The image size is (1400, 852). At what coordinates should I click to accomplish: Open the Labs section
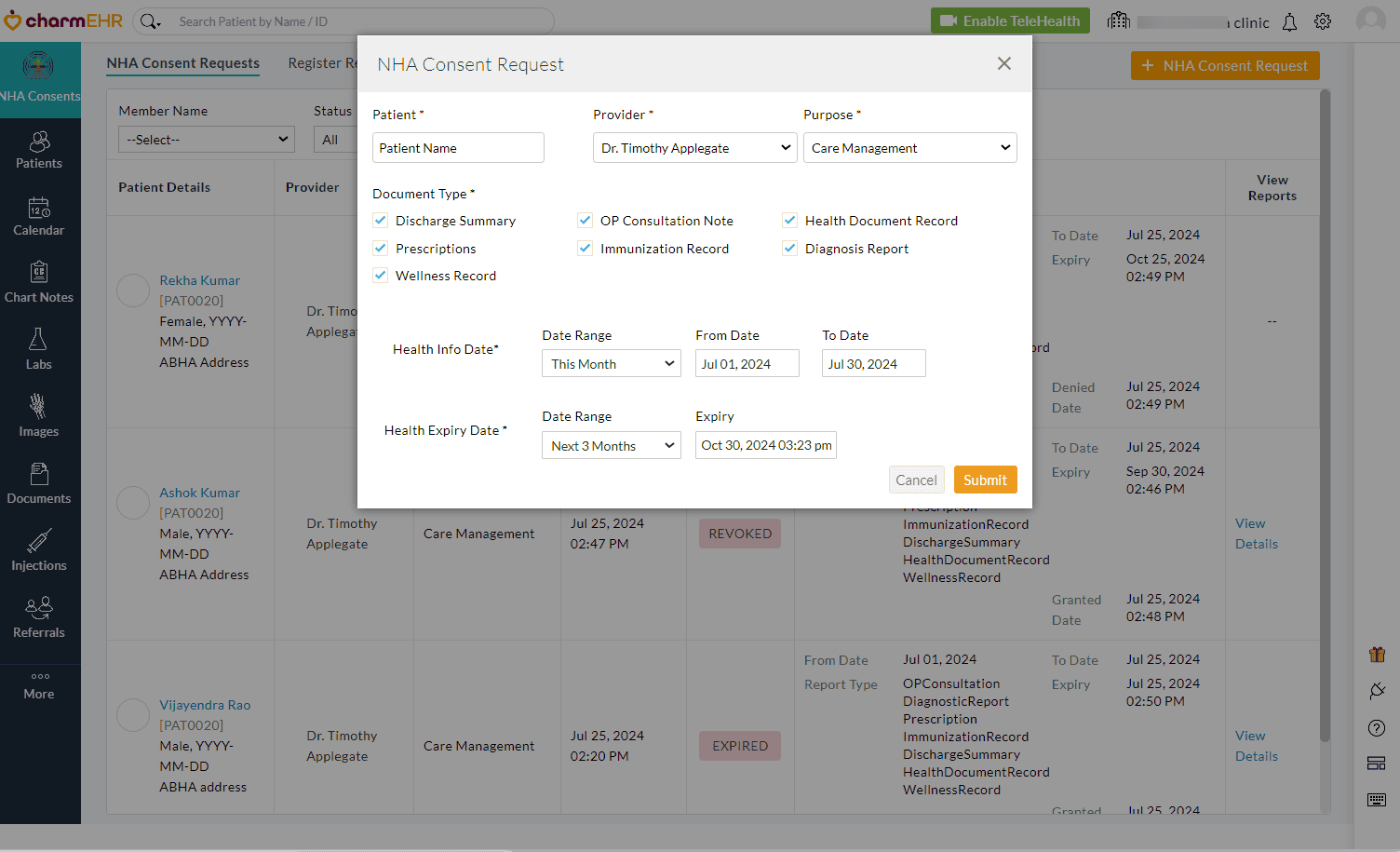click(38, 349)
